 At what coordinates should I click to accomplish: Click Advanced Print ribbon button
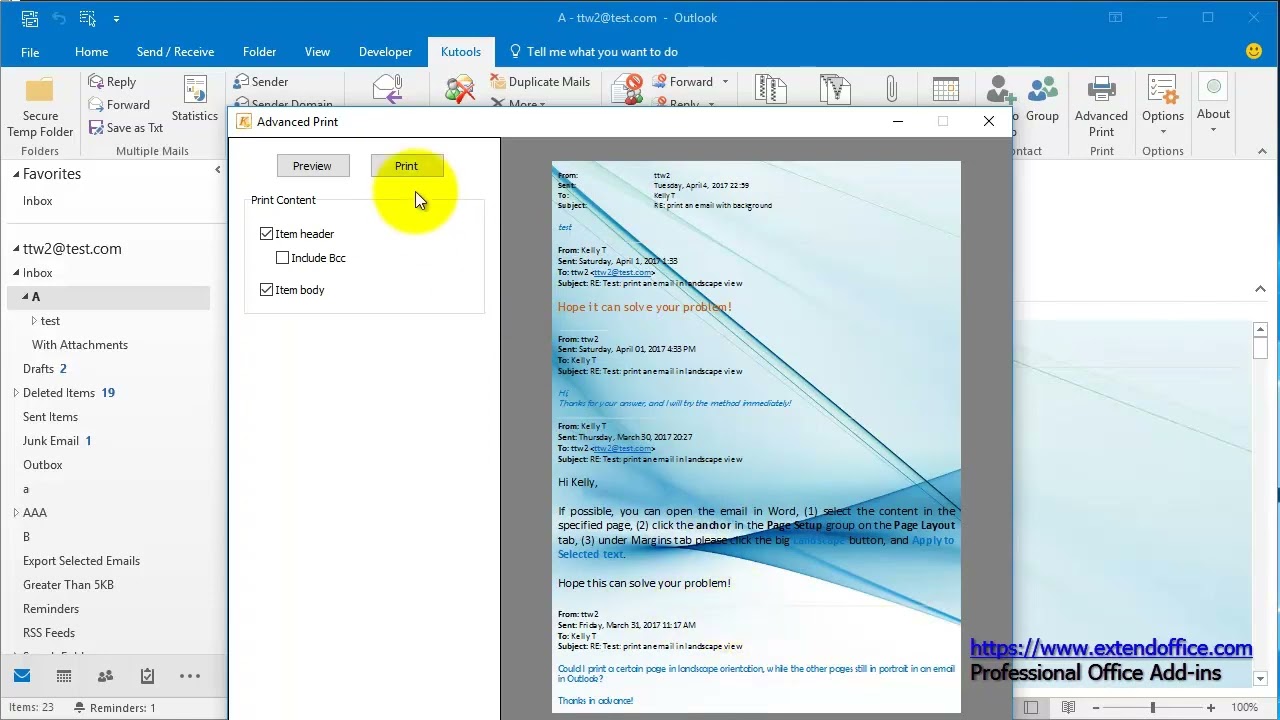point(1101,107)
